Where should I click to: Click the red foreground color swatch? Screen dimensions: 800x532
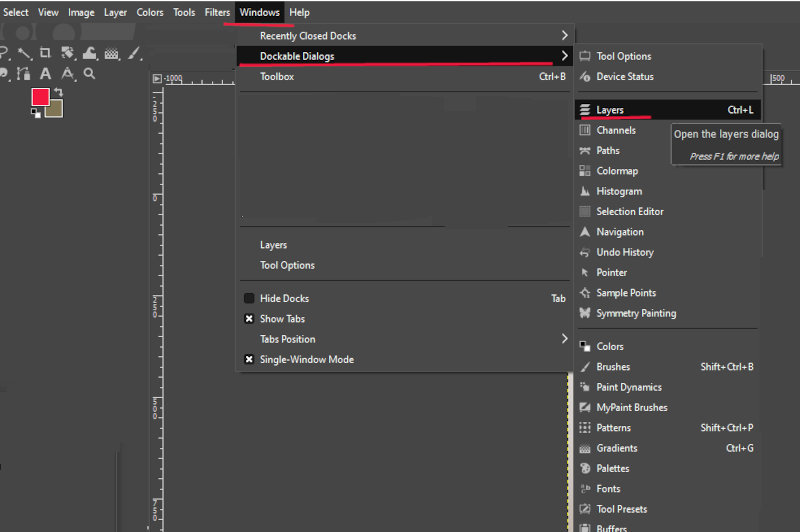click(40, 97)
